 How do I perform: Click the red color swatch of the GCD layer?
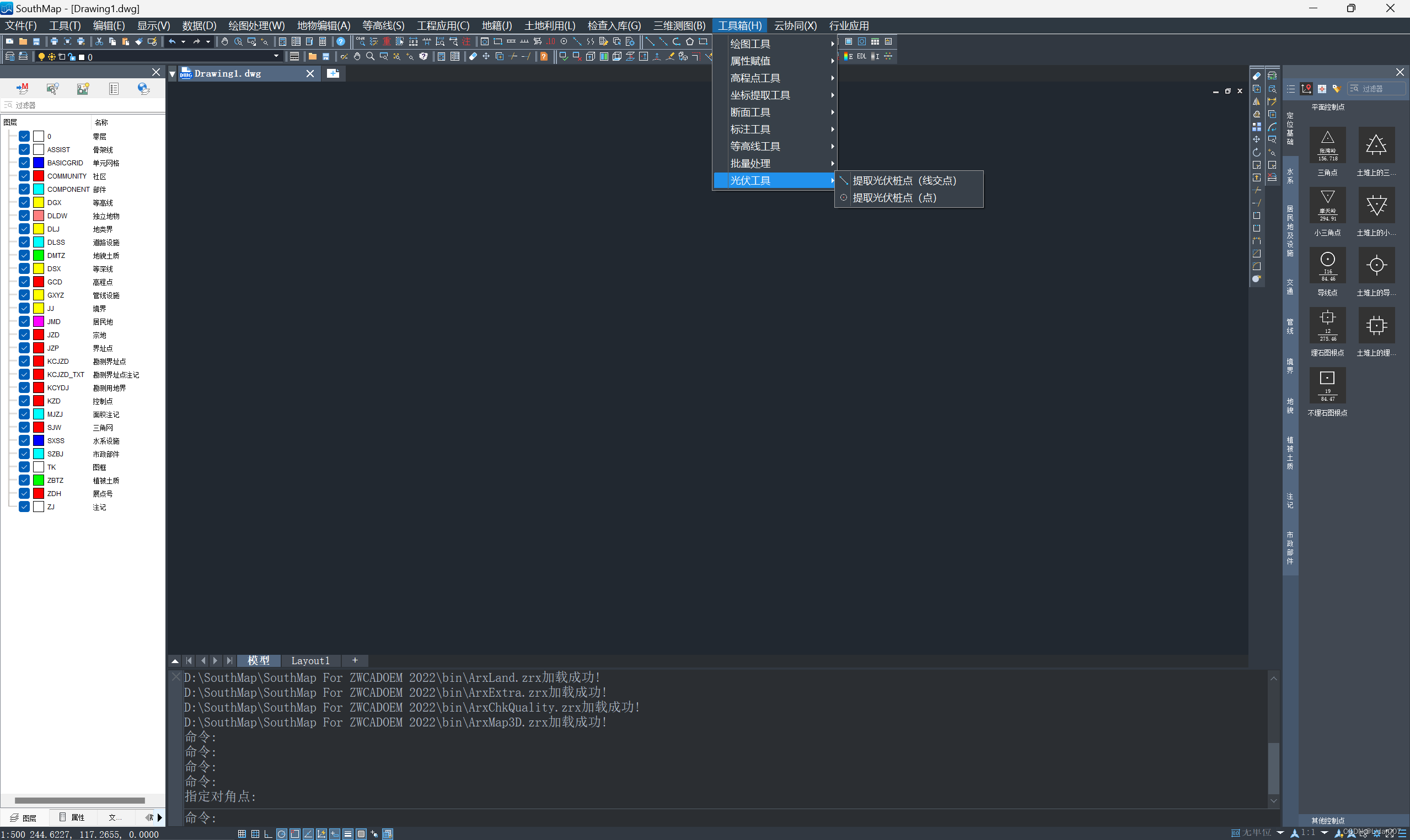(x=39, y=282)
